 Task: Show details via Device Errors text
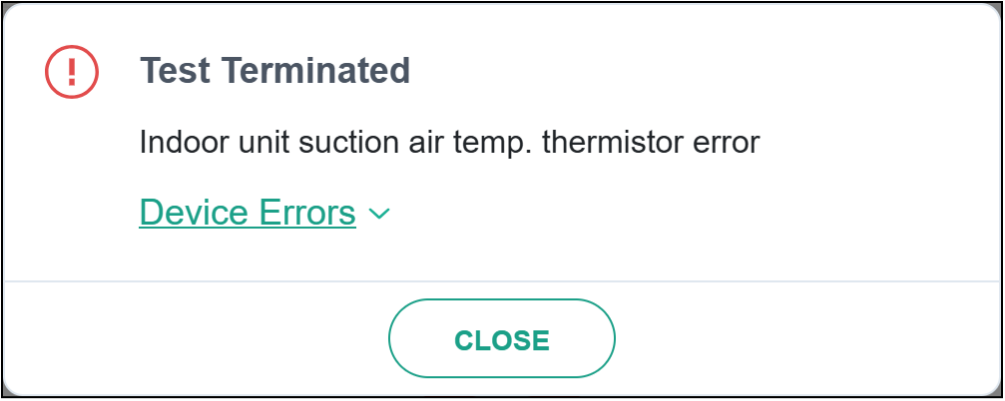247,213
